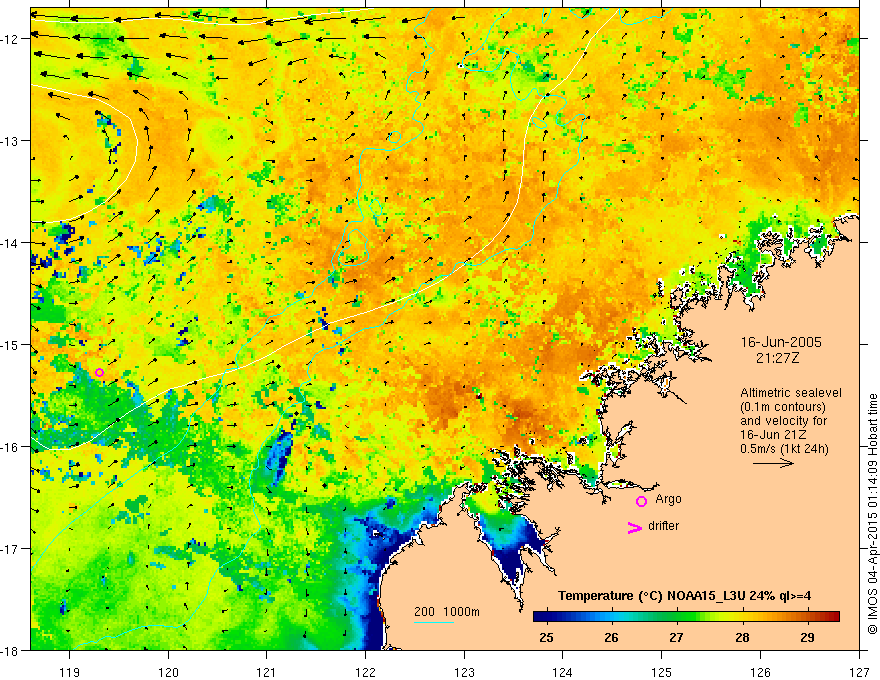Click the color bar tick label 27

(676, 637)
